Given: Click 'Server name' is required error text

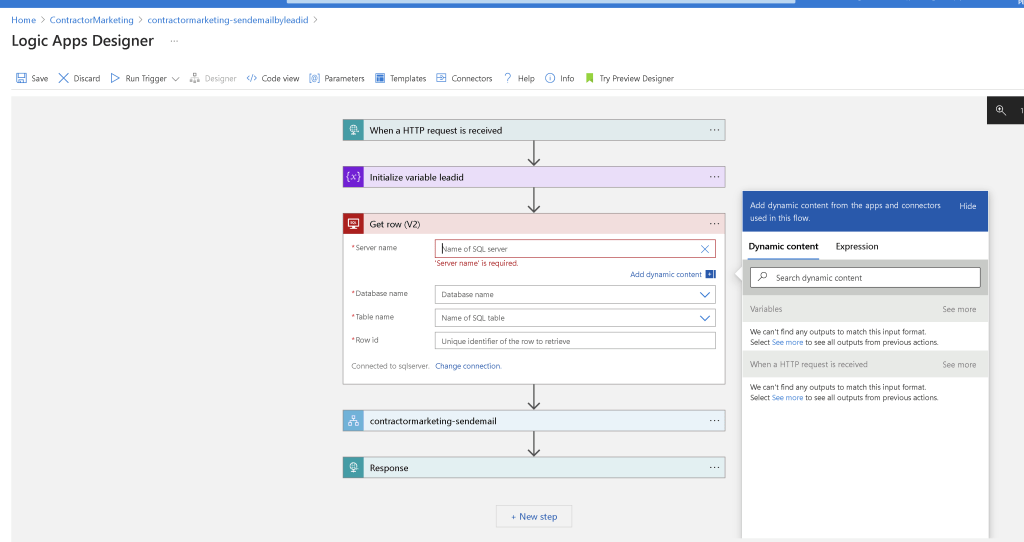Looking at the screenshot, I should click(477, 263).
